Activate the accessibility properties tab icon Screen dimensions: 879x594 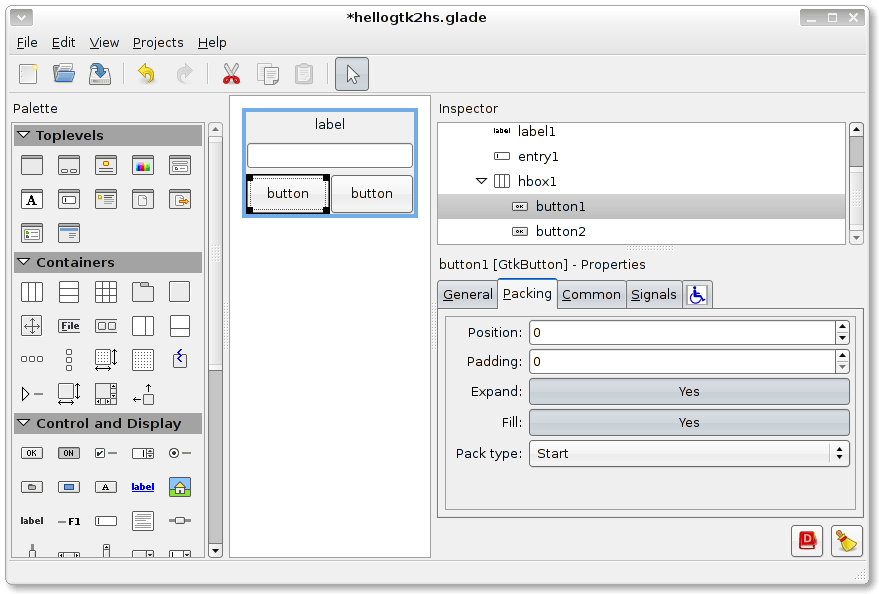tap(697, 293)
